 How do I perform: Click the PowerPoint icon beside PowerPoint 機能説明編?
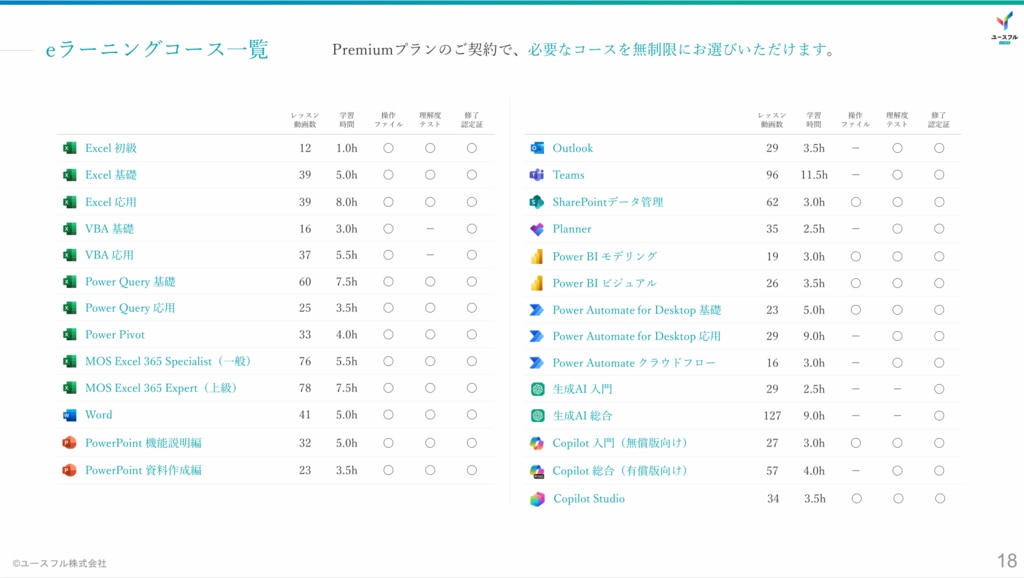pos(69,443)
